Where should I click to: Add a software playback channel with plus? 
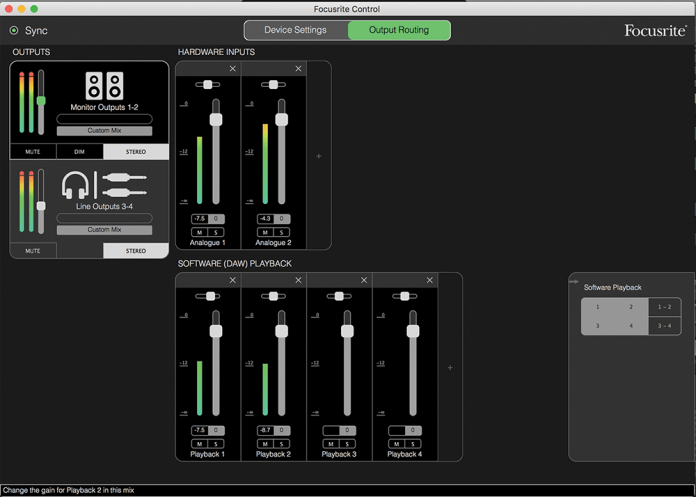pyautogui.click(x=450, y=368)
